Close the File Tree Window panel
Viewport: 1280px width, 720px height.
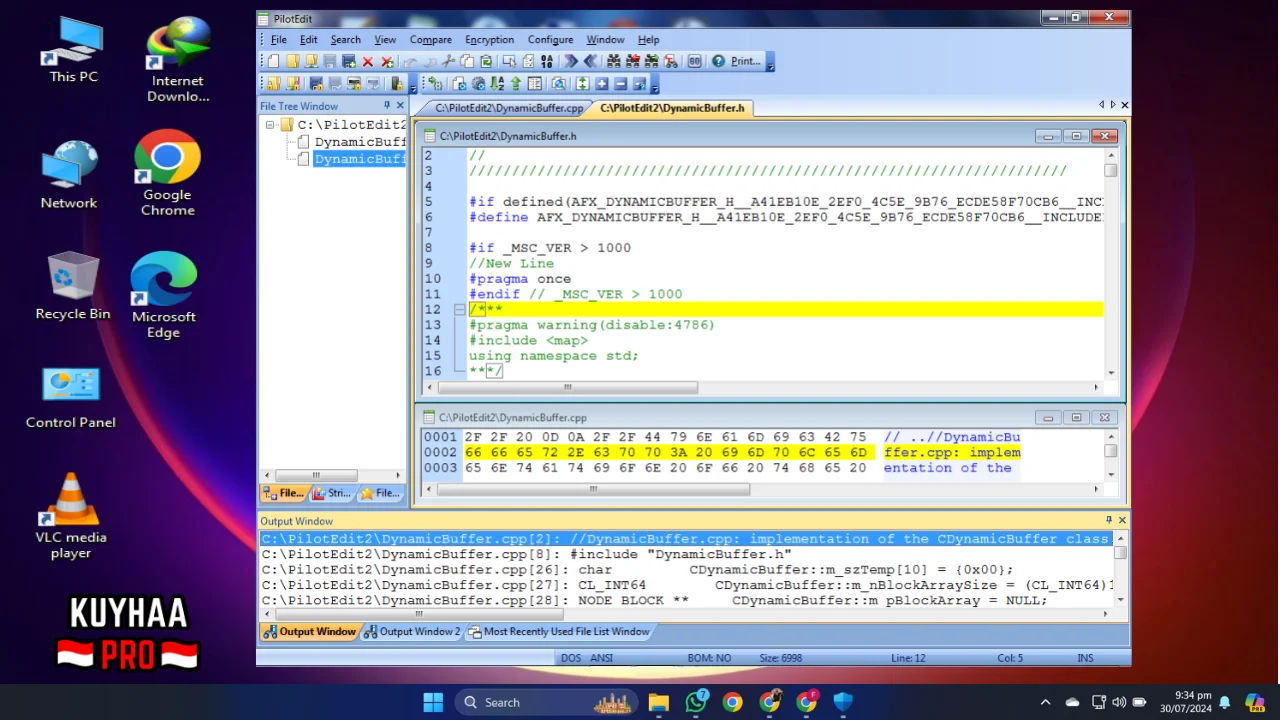400,105
